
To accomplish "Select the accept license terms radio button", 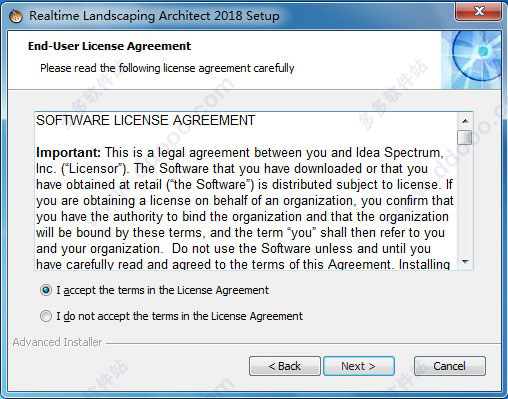I will coord(46,290).
